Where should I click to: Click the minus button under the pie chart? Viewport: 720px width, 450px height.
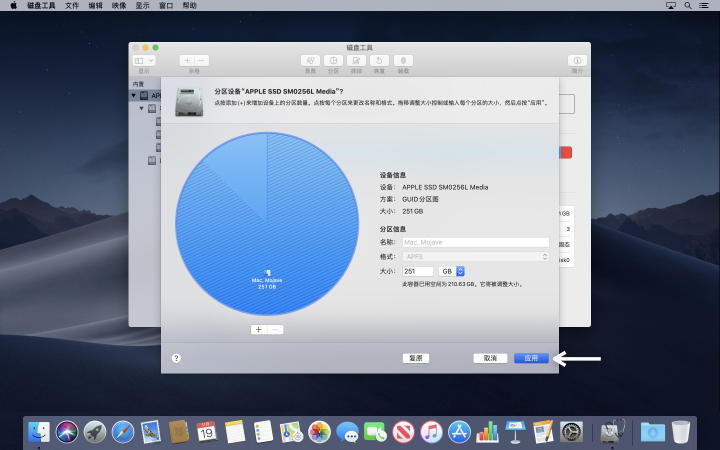point(275,330)
